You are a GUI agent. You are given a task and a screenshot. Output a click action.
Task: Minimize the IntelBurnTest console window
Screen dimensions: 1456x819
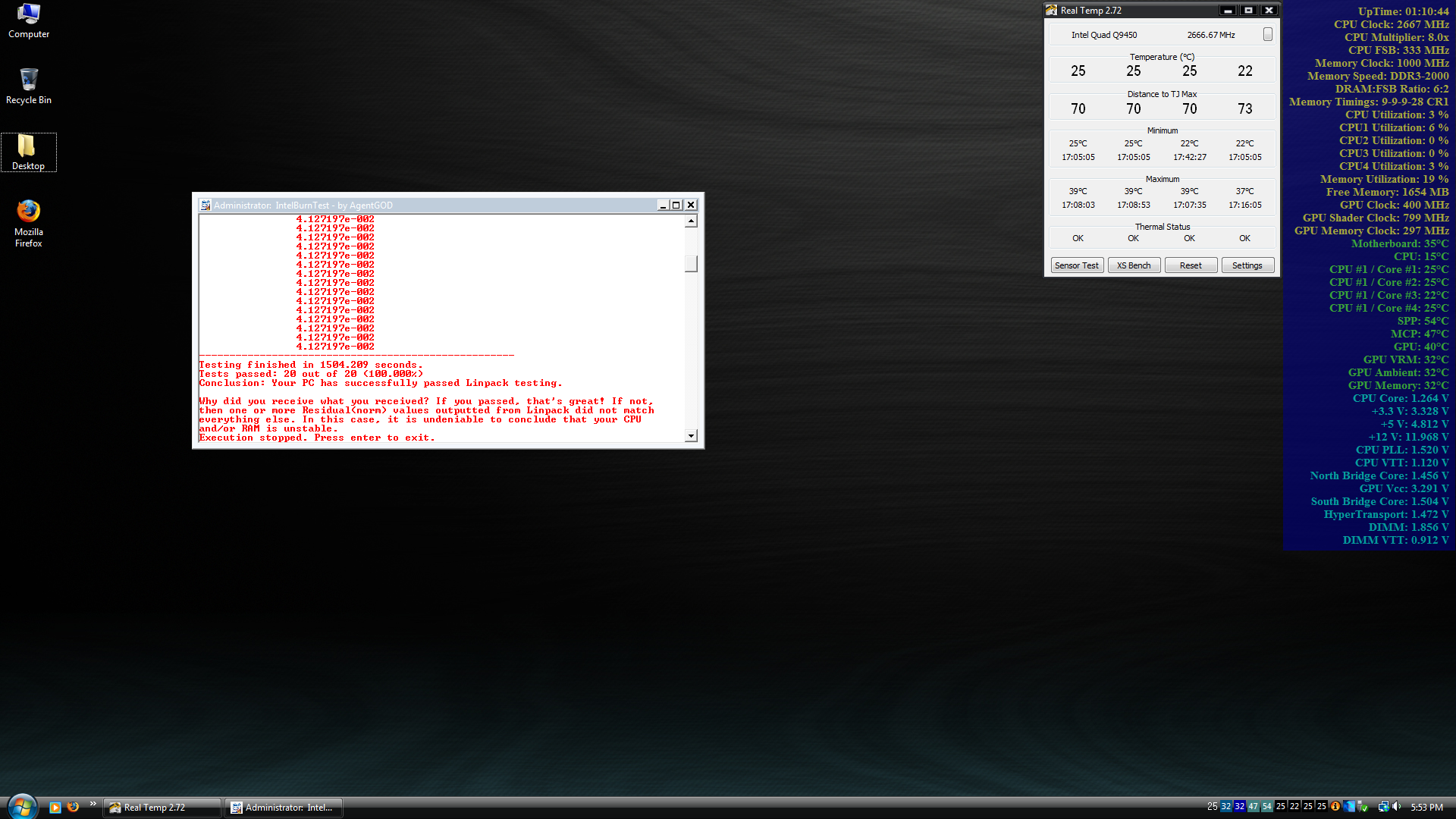pos(663,206)
